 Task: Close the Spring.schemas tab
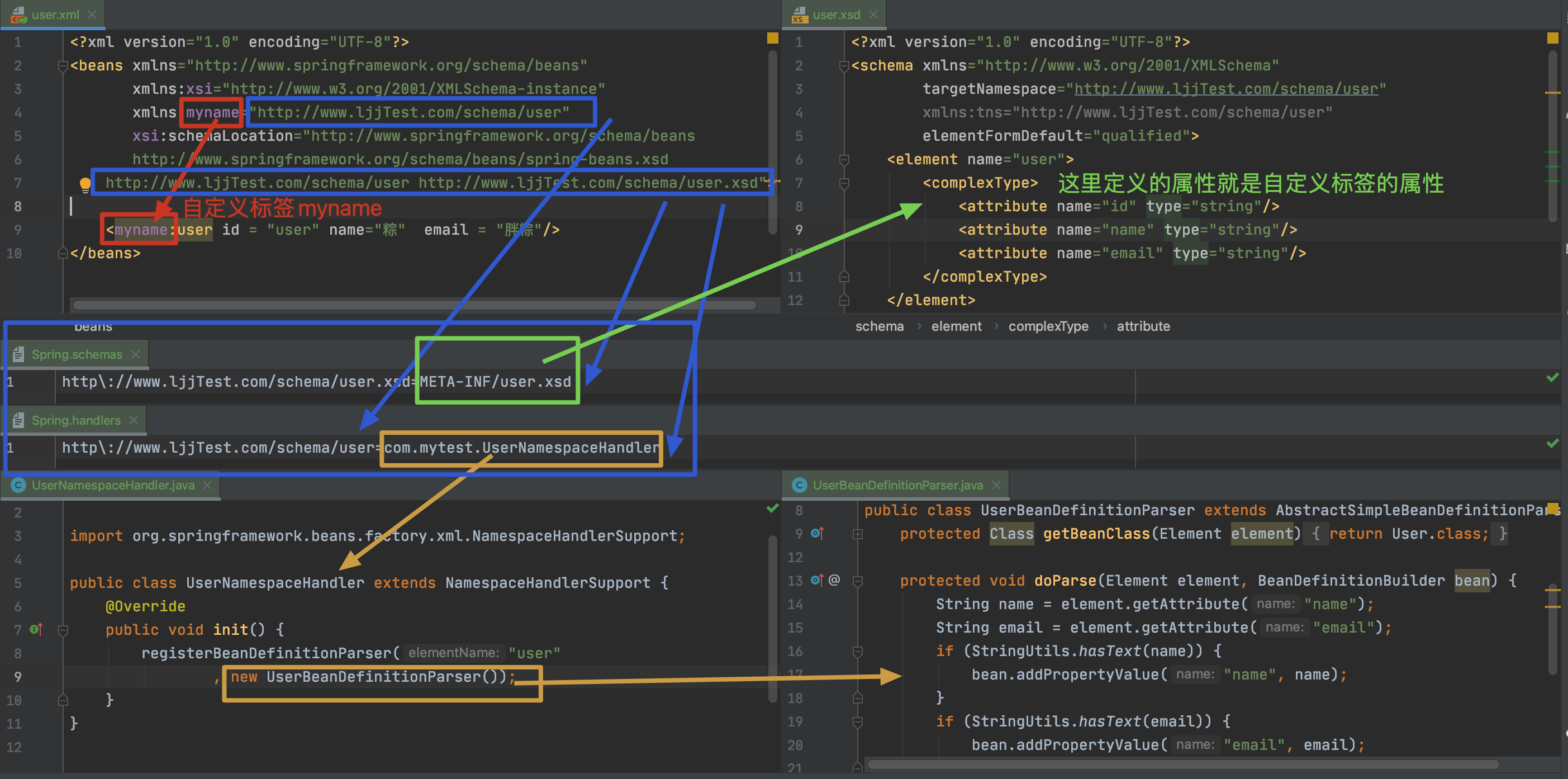[136, 354]
